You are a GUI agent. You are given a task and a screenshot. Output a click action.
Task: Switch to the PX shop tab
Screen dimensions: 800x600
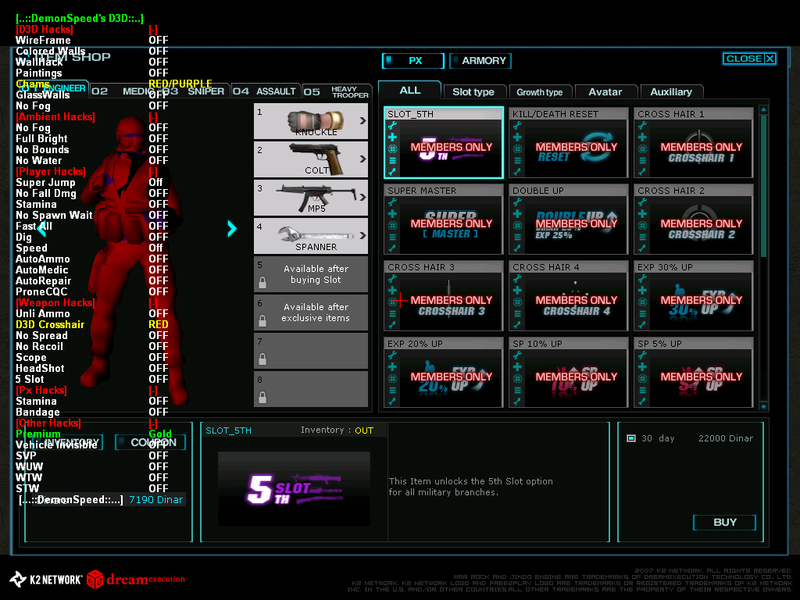413,61
